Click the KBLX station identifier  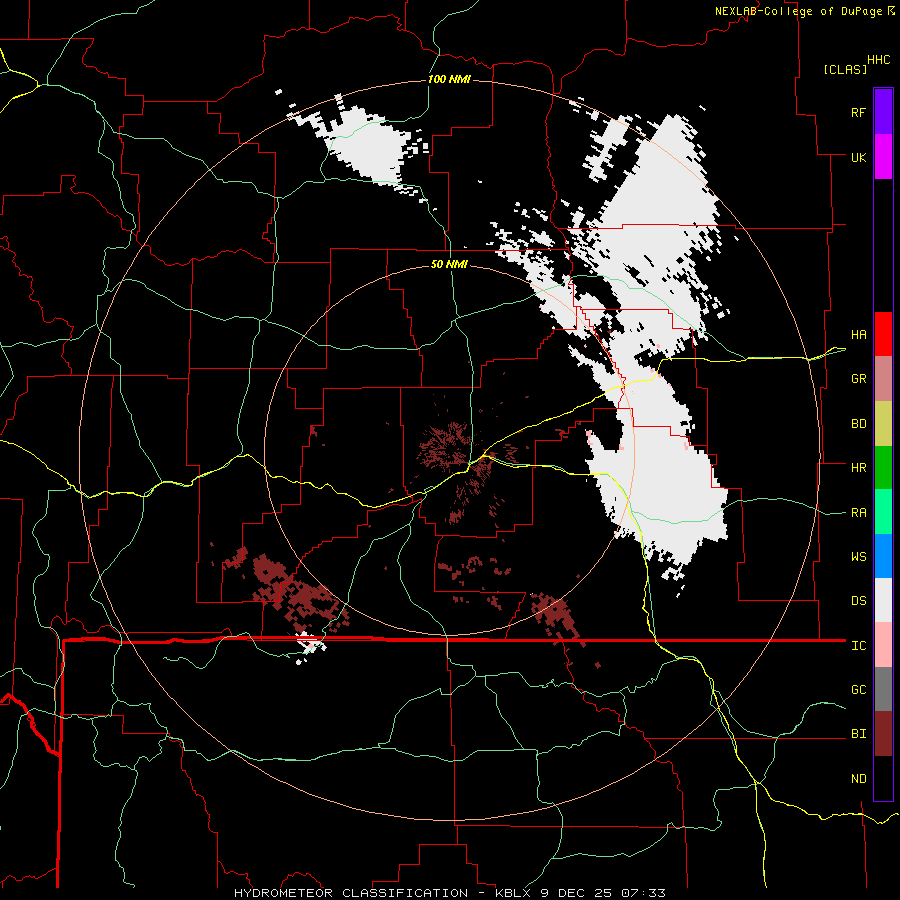tap(514, 893)
